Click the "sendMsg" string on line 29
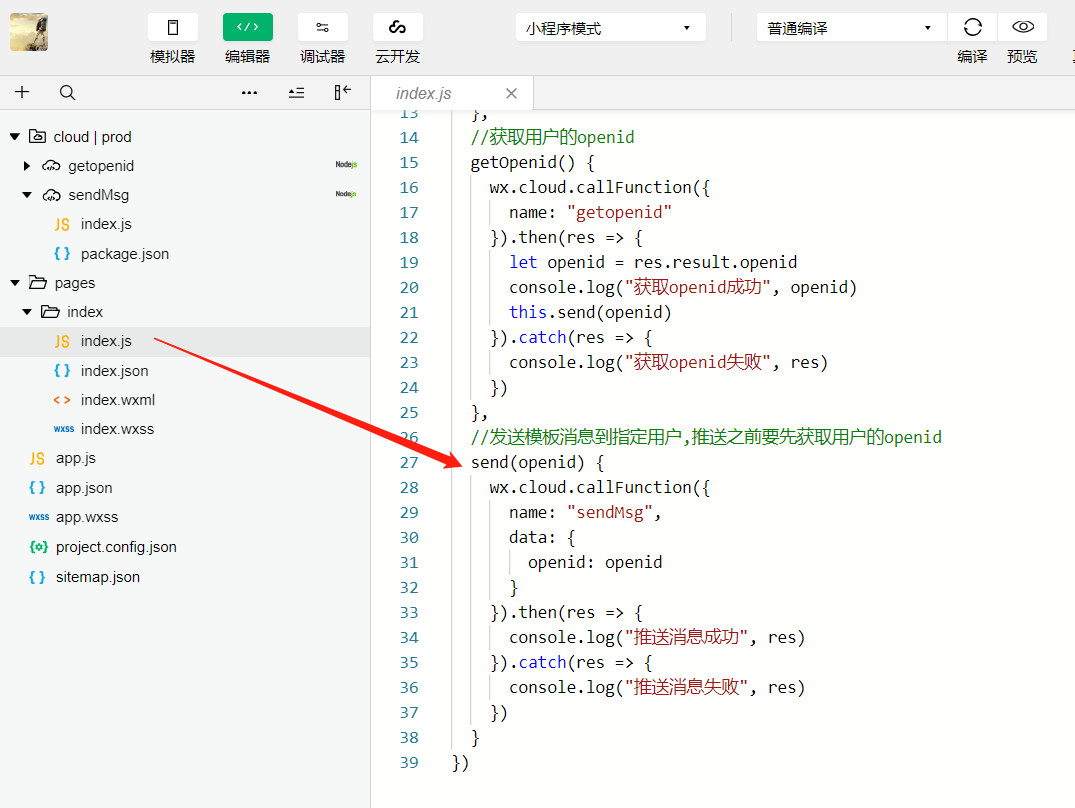 click(609, 513)
